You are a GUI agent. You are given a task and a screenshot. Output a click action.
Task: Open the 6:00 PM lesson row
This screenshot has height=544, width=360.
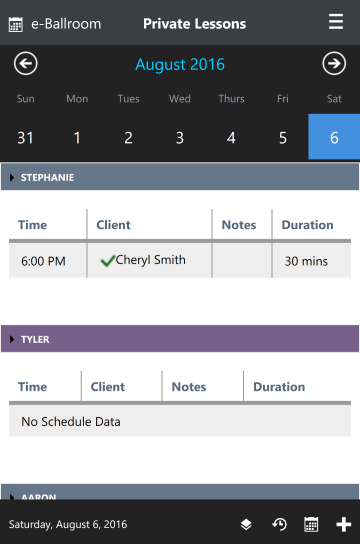click(x=180, y=261)
